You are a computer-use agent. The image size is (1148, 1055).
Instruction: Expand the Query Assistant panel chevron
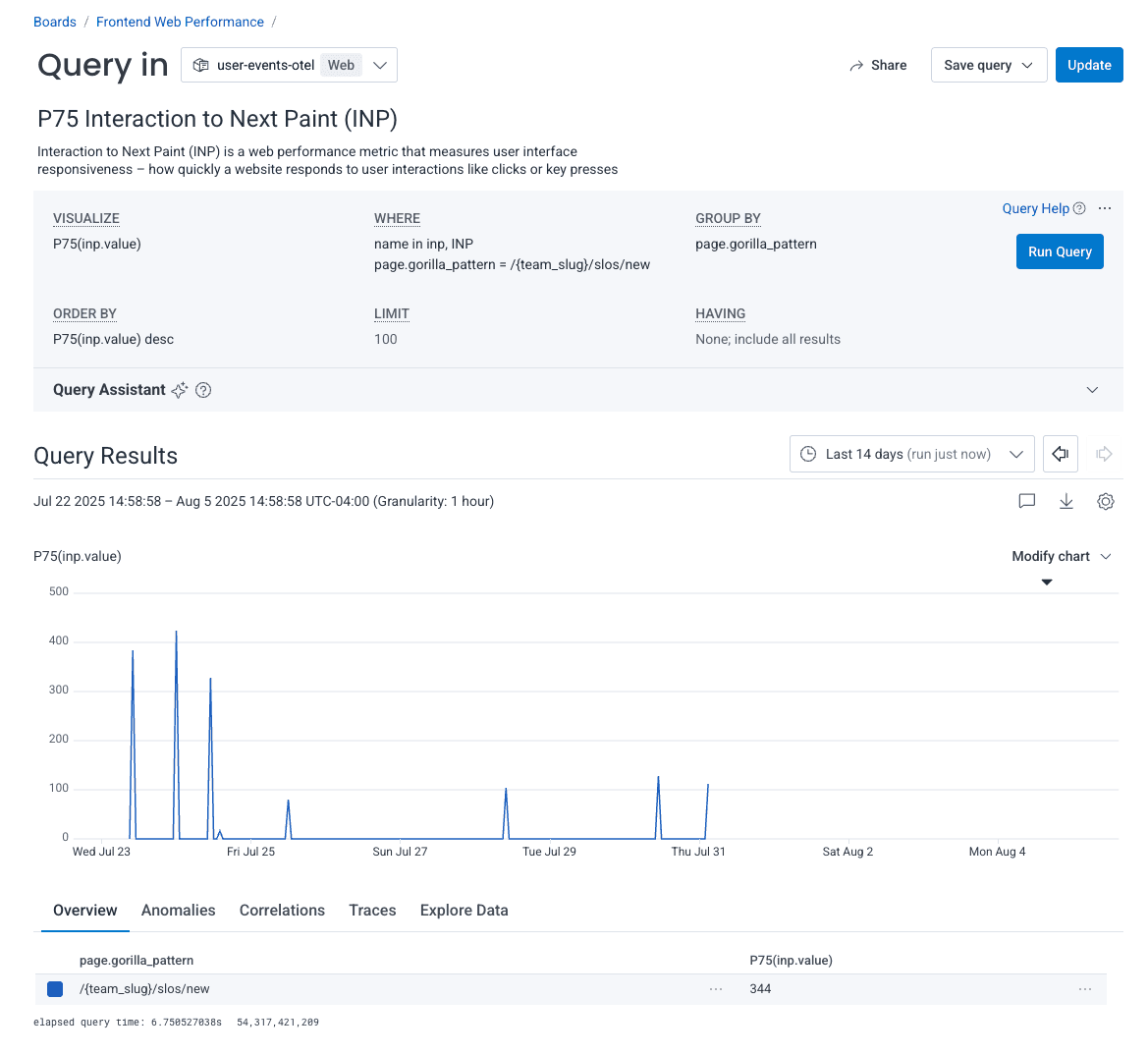[x=1092, y=390]
